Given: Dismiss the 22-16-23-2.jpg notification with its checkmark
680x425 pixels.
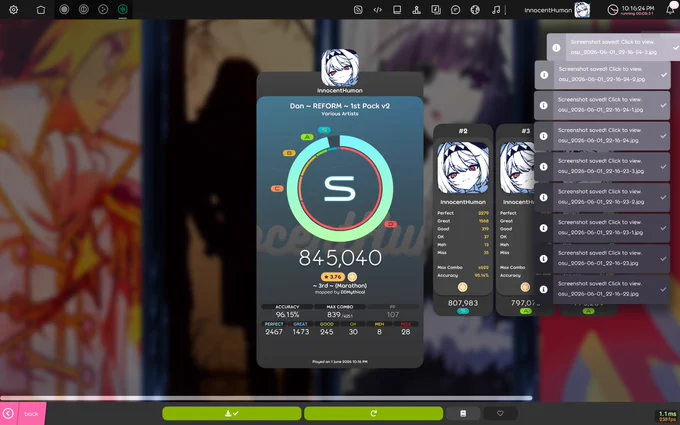Looking at the screenshot, I should click(x=664, y=197).
